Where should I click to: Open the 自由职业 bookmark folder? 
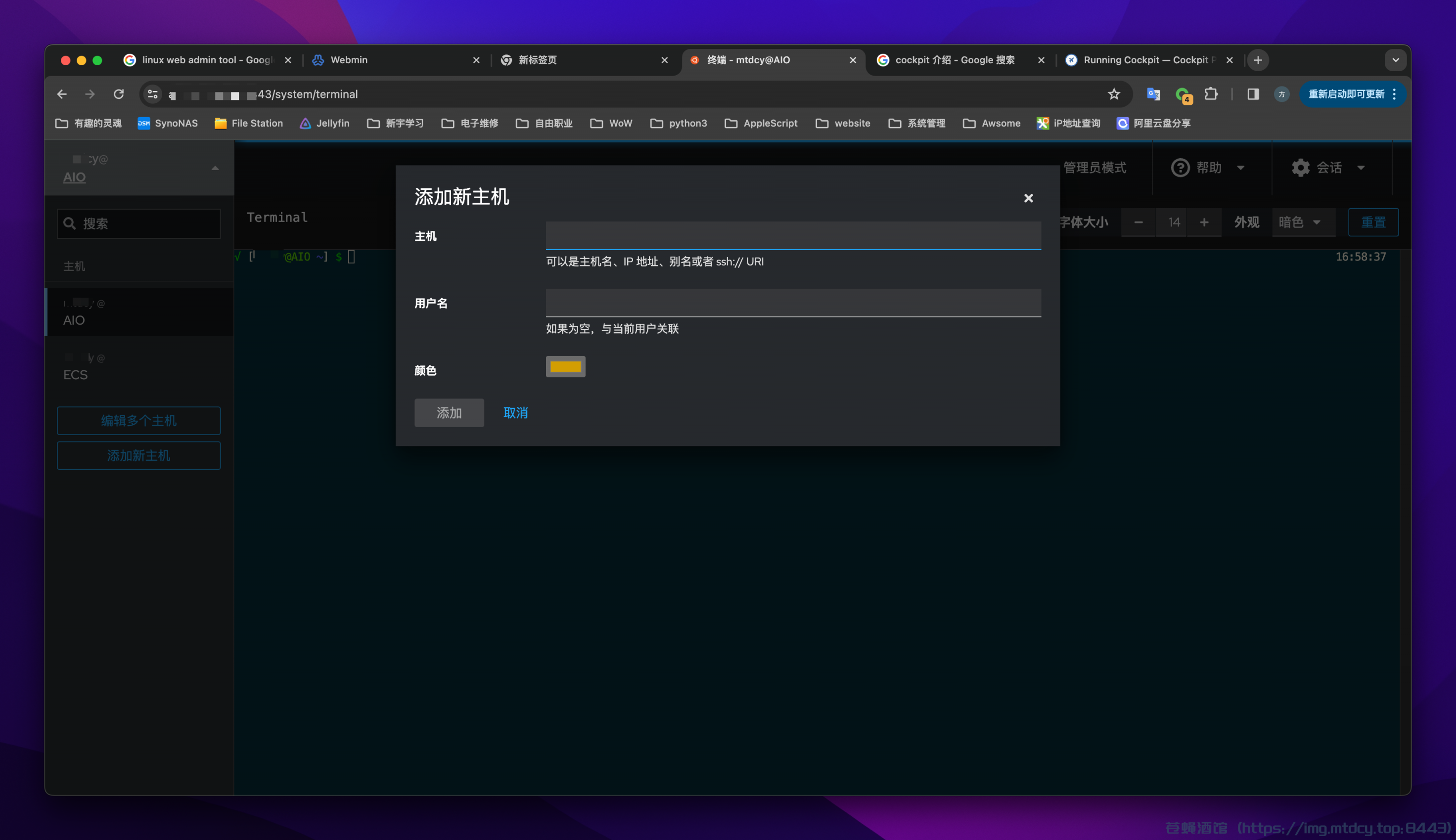pos(544,123)
